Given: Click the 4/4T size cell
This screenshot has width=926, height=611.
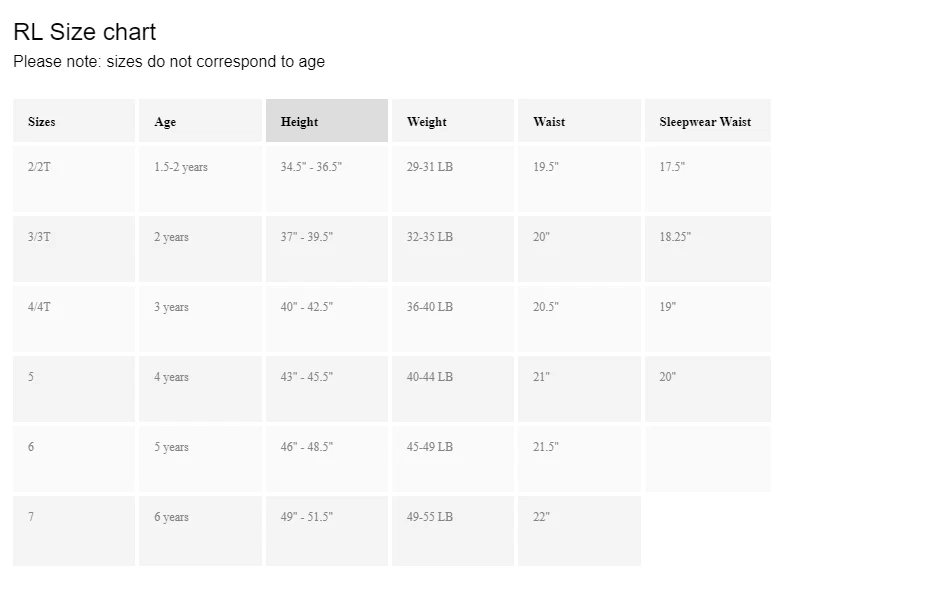Looking at the screenshot, I should point(74,319).
